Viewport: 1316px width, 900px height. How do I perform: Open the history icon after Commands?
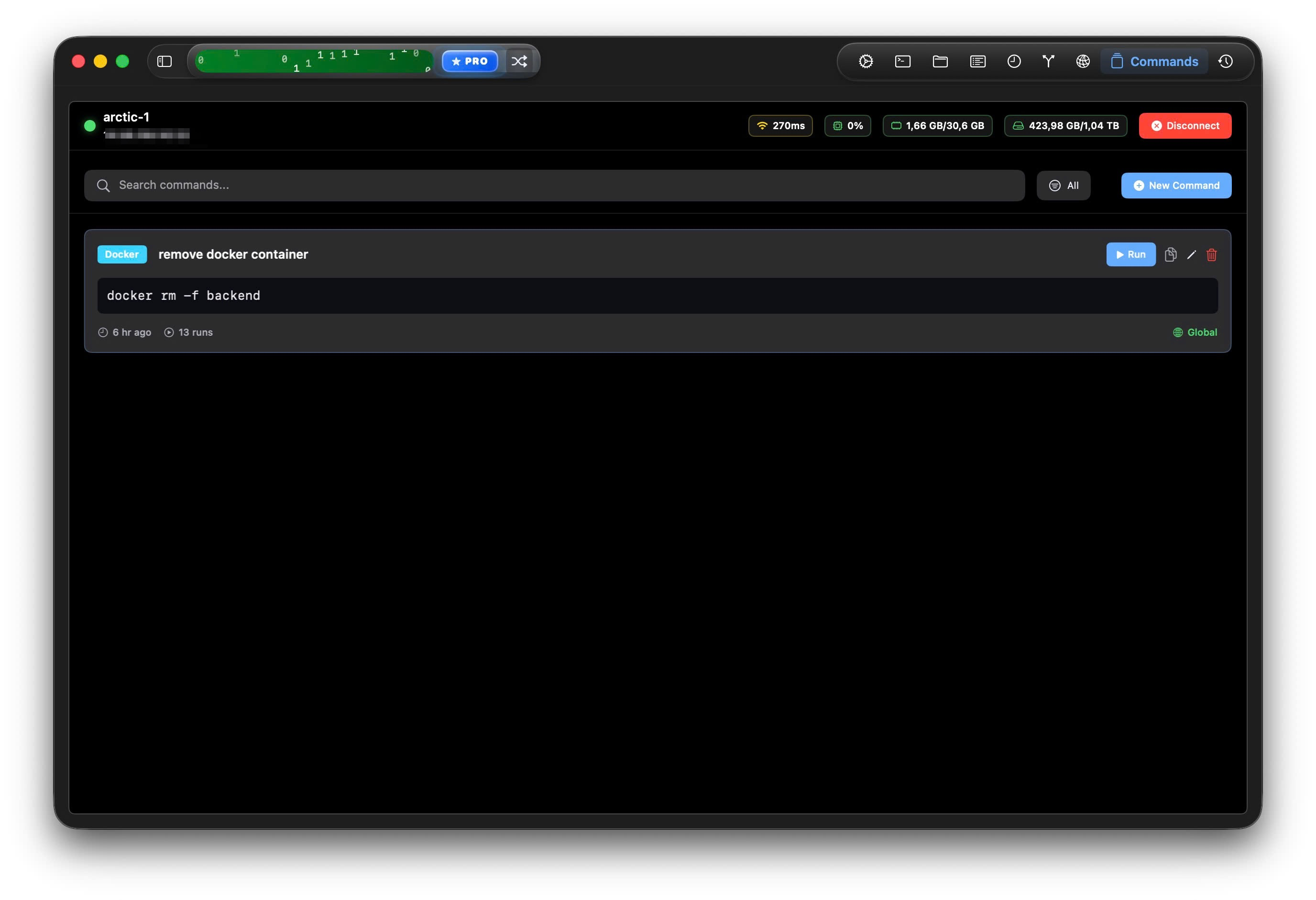tap(1226, 61)
